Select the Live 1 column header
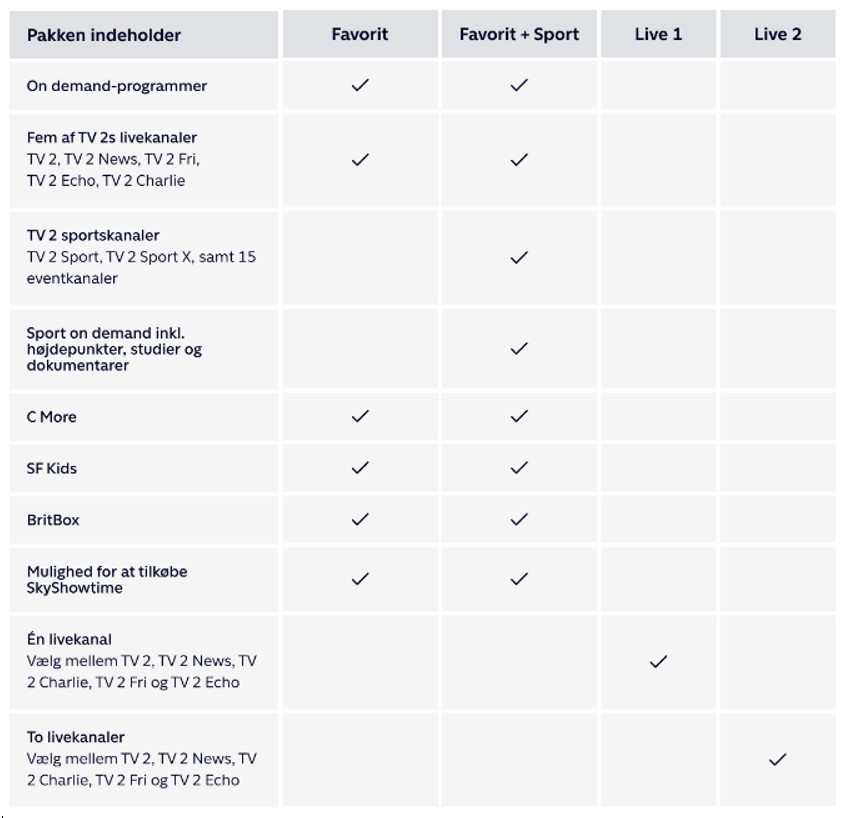846x818 pixels. (x=658, y=34)
